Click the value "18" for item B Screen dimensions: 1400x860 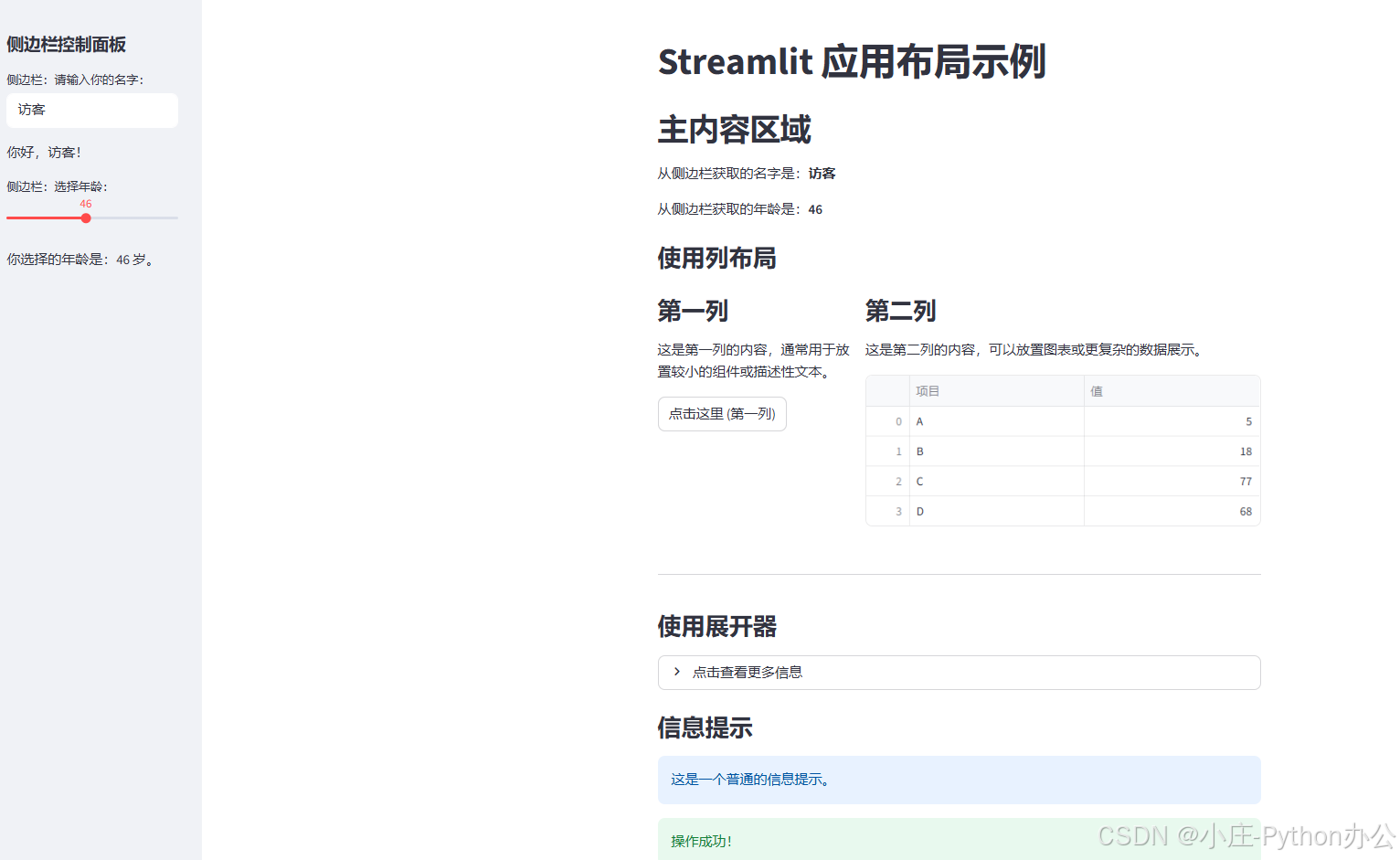1245,451
